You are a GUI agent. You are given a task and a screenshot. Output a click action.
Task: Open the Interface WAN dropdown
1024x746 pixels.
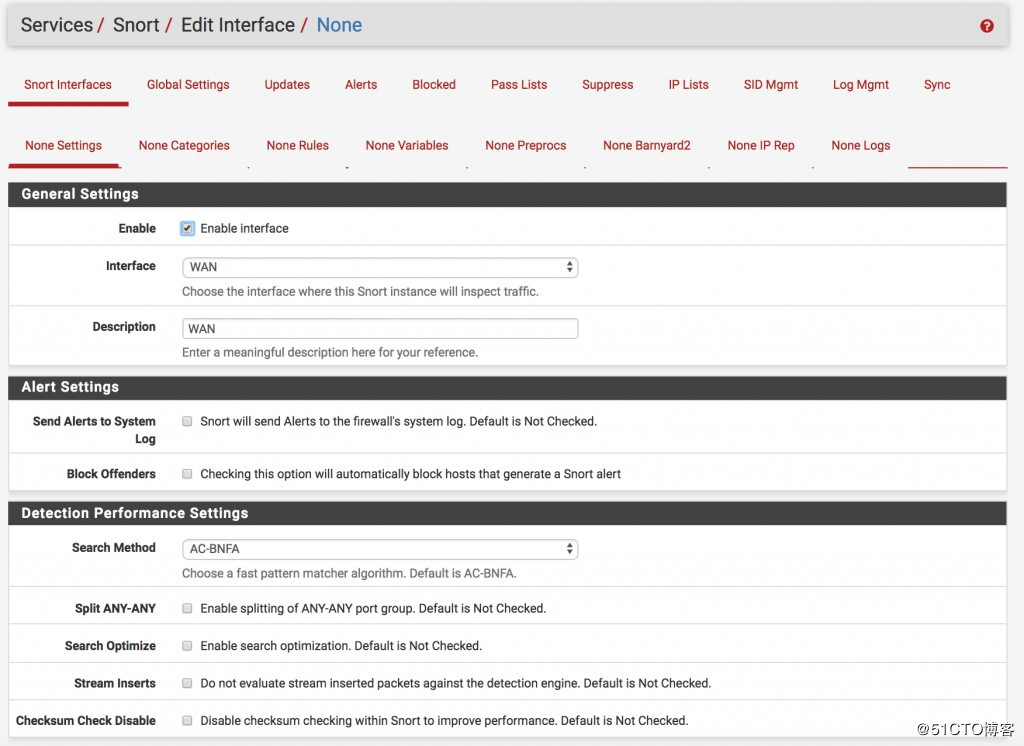pyautogui.click(x=380, y=267)
